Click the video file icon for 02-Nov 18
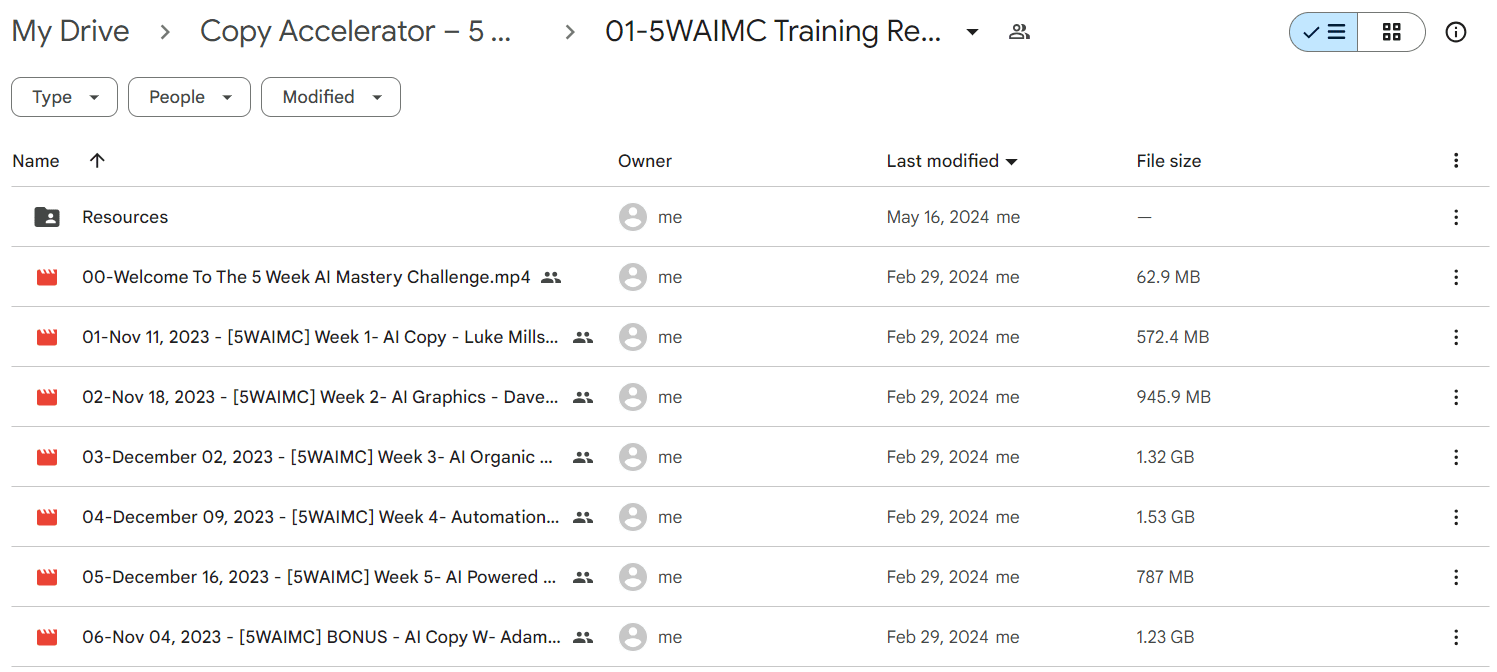 (x=47, y=397)
